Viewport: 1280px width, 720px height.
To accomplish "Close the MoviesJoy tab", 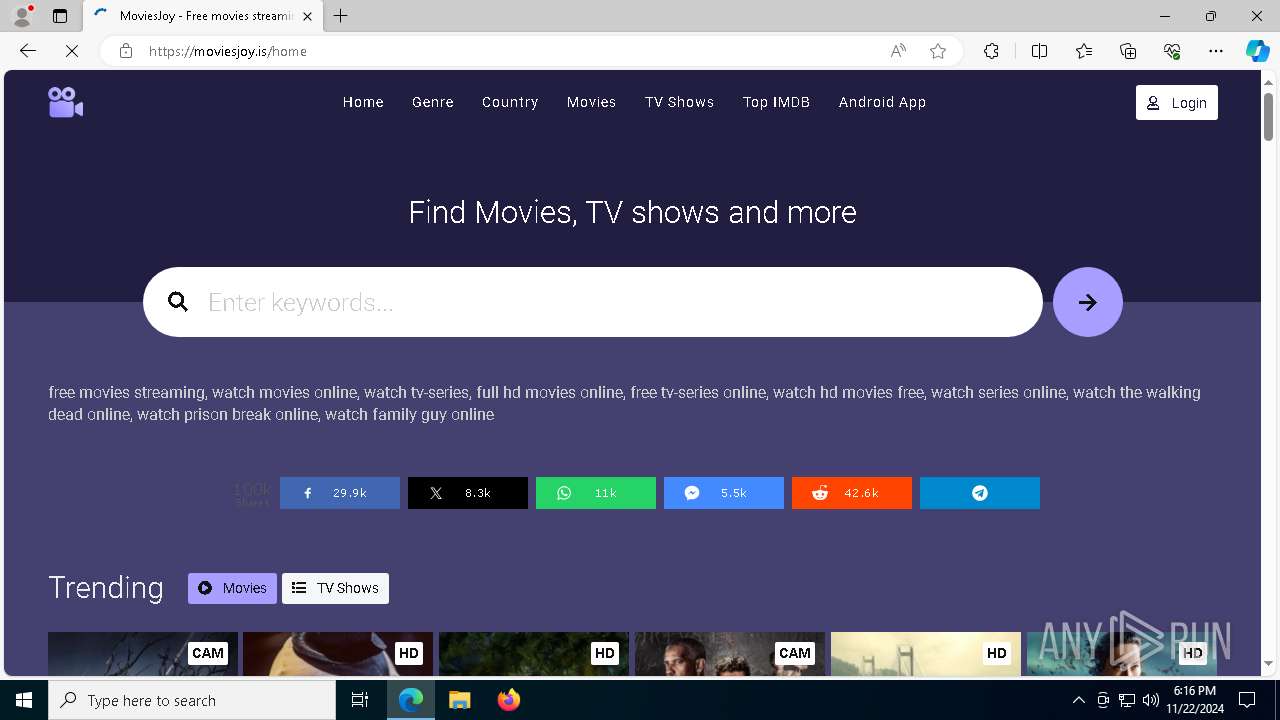I will 307,16.
